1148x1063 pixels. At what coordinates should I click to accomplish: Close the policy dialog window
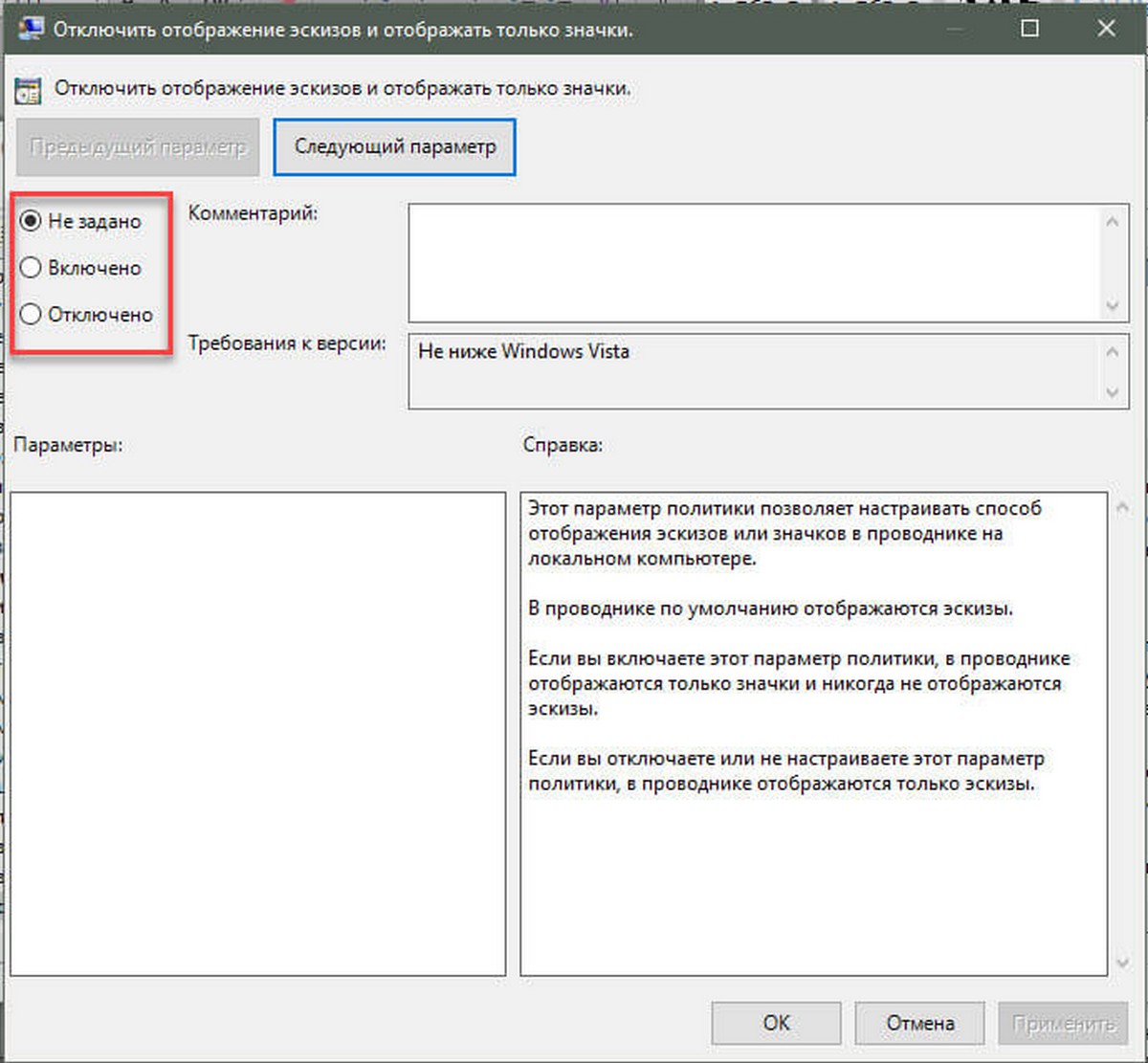point(1106,29)
